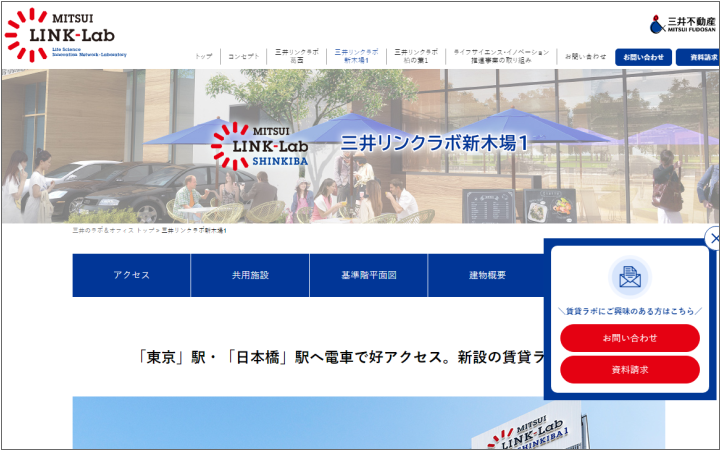Click the banner title 三井リンクラボ新木場1

tap(434, 143)
